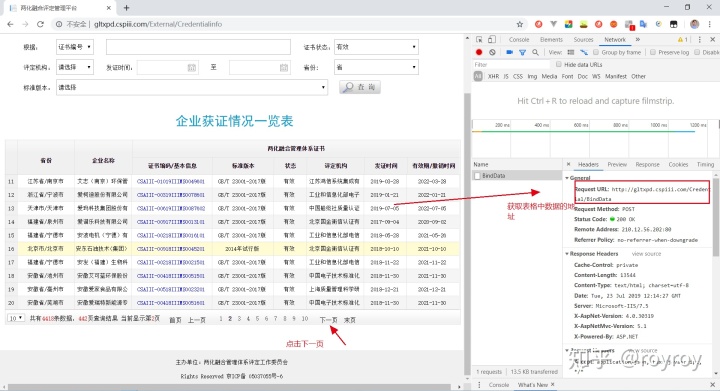Close the What's New drawer tab

click(x=553, y=385)
